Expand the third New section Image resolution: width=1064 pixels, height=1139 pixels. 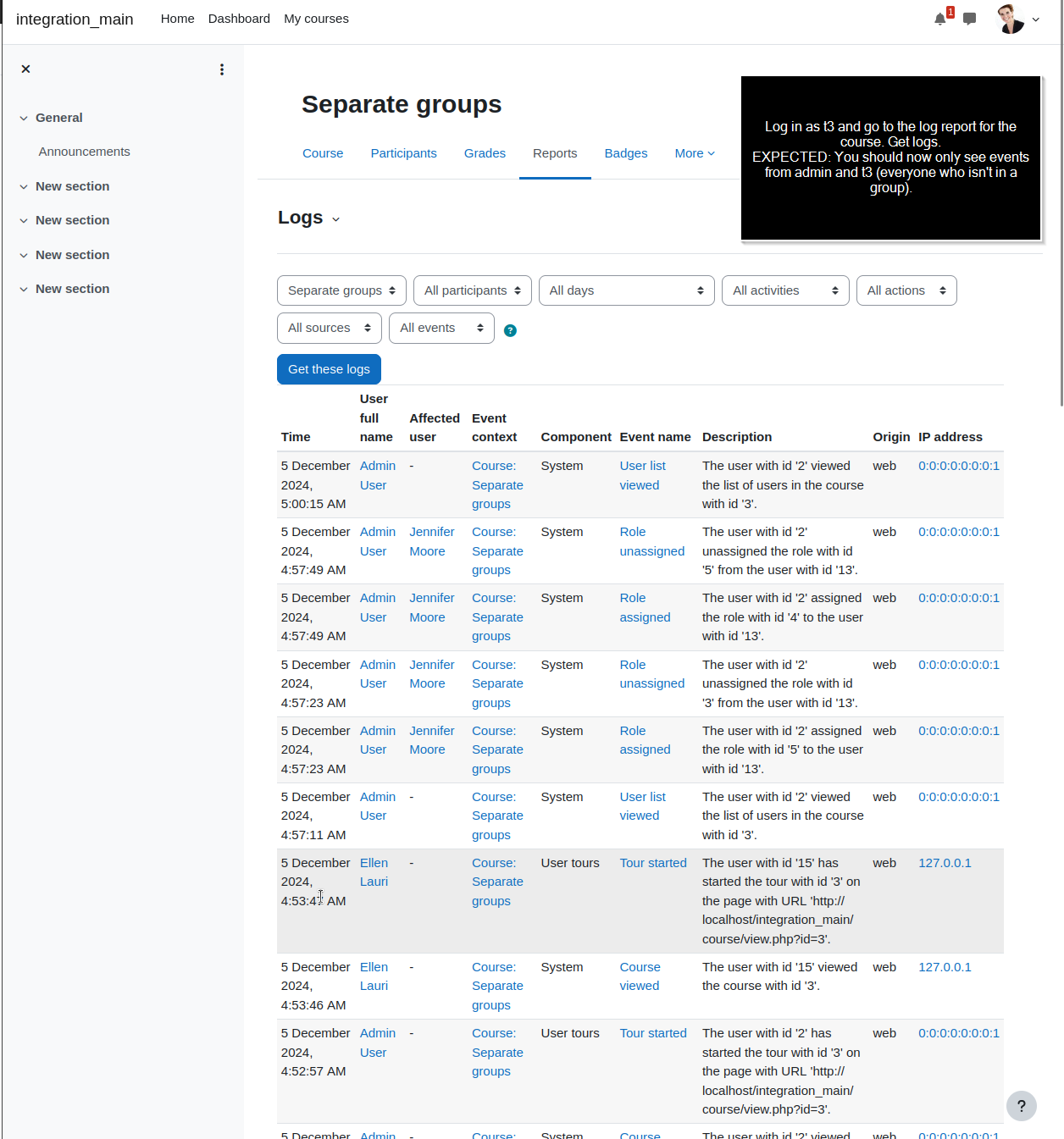[24, 255]
